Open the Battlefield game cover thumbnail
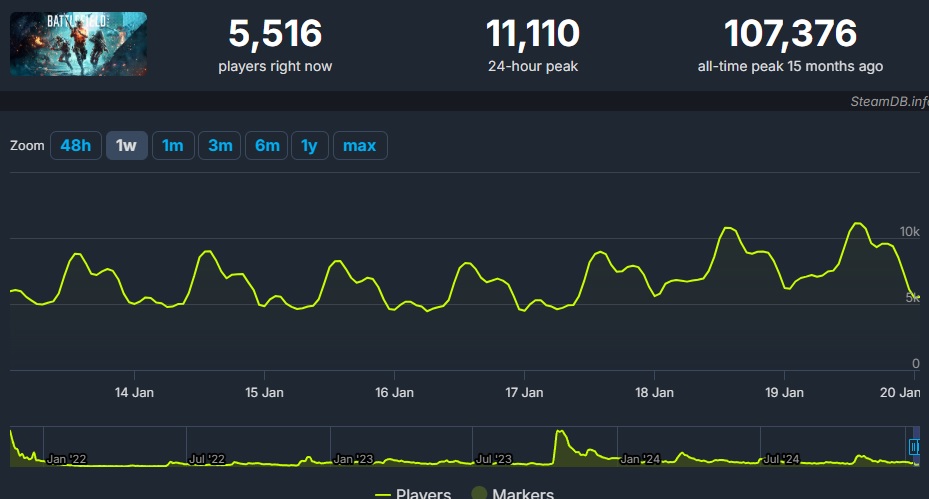This screenshot has width=929, height=499. 78,44
